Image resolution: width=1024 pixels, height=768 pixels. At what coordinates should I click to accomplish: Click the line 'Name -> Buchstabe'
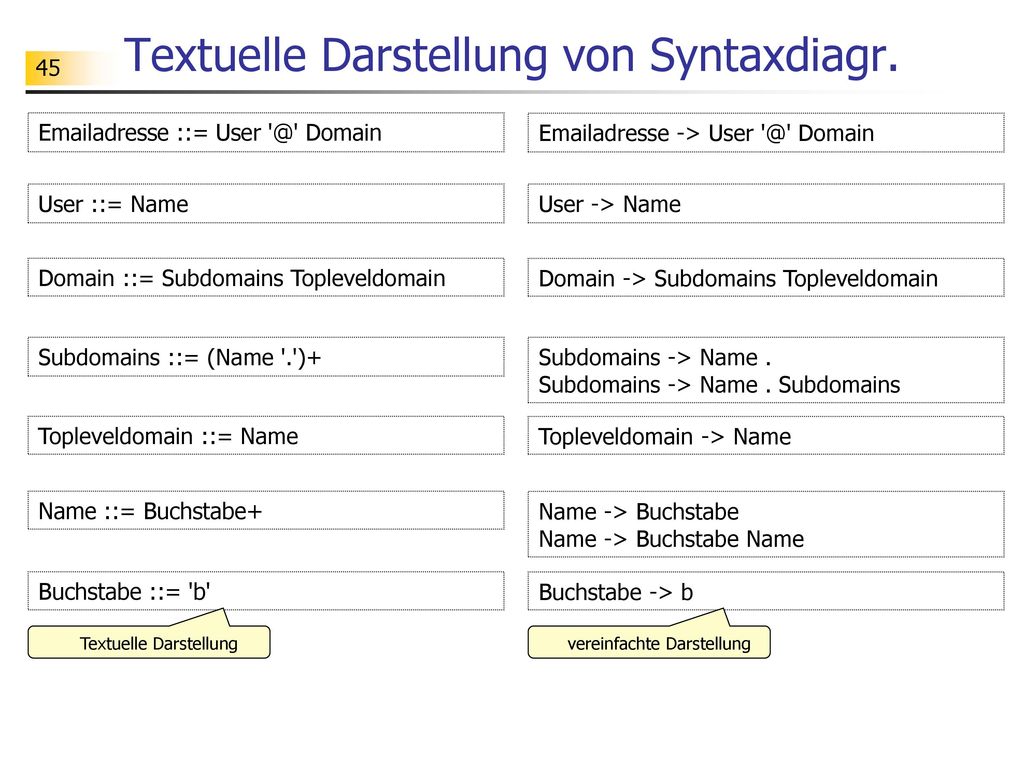coord(638,511)
